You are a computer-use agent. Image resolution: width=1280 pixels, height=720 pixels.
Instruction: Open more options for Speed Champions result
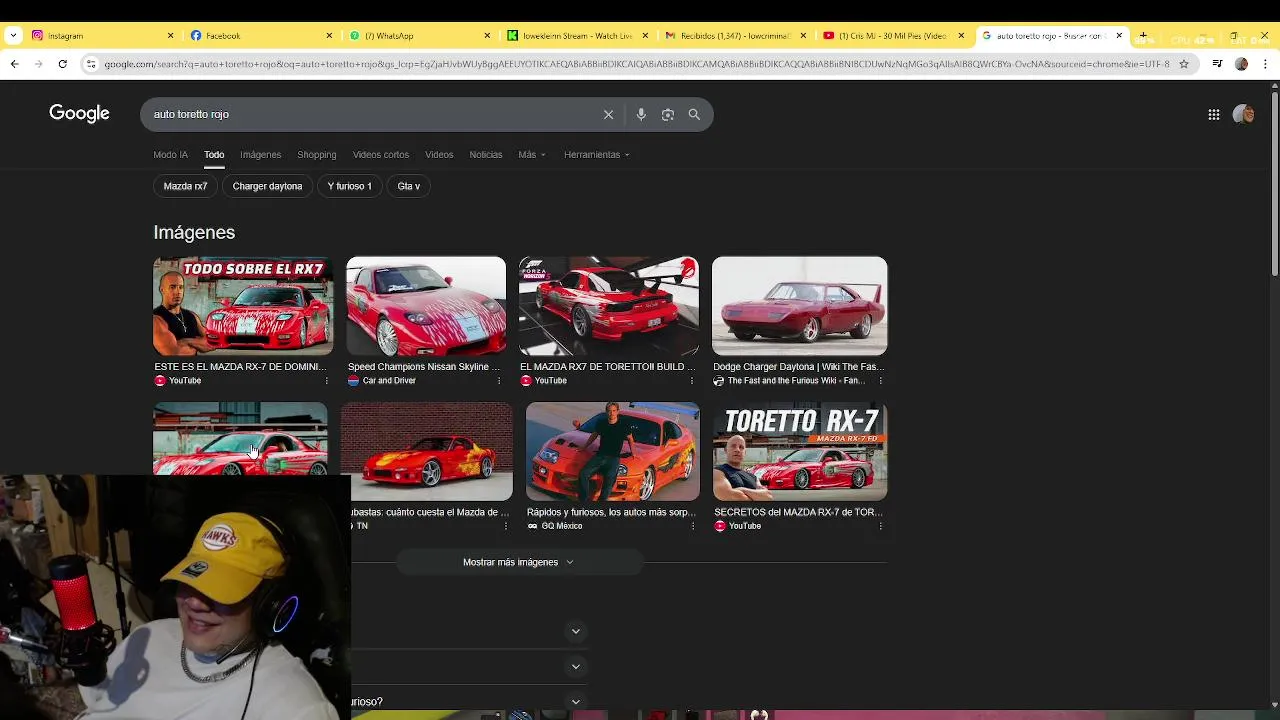point(499,381)
